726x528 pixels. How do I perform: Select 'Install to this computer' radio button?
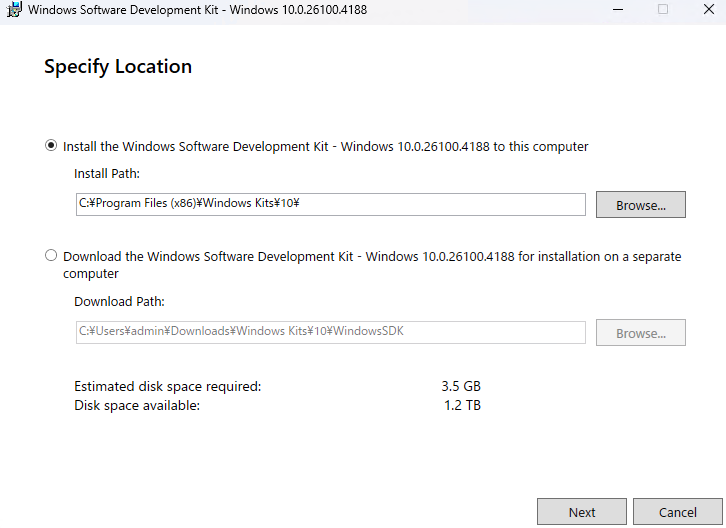point(51,145)
